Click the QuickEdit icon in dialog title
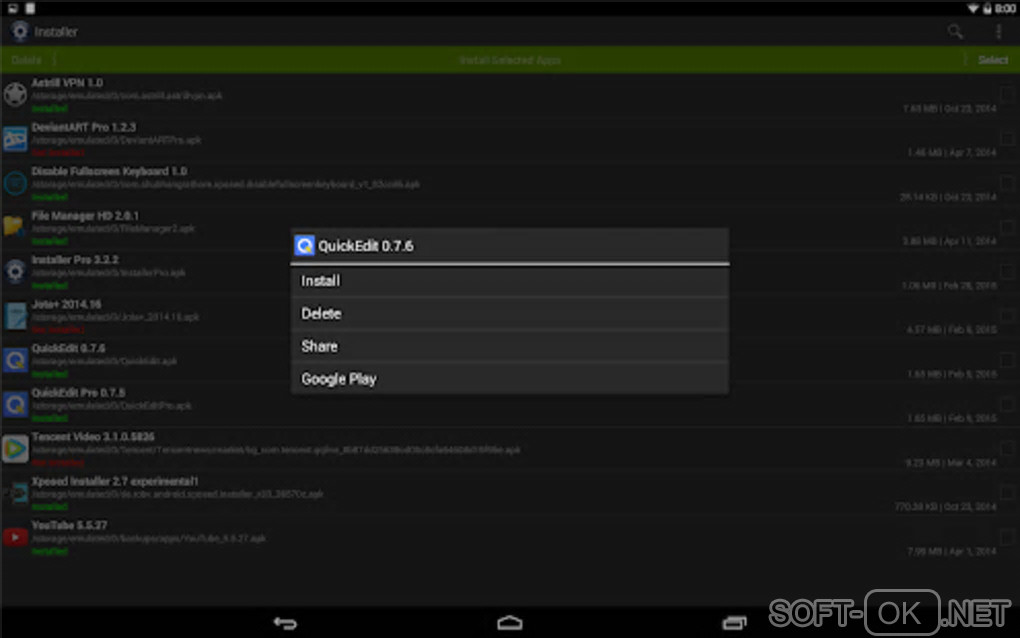The width and height of the screenshot is (1020, 638). (x=304, y=246)
